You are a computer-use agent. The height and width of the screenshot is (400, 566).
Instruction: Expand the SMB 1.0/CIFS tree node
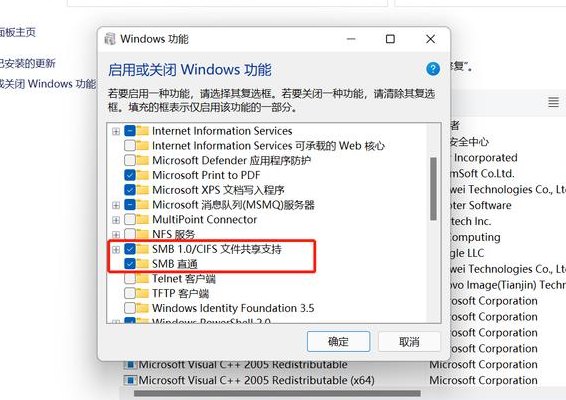tap(116, 249)
